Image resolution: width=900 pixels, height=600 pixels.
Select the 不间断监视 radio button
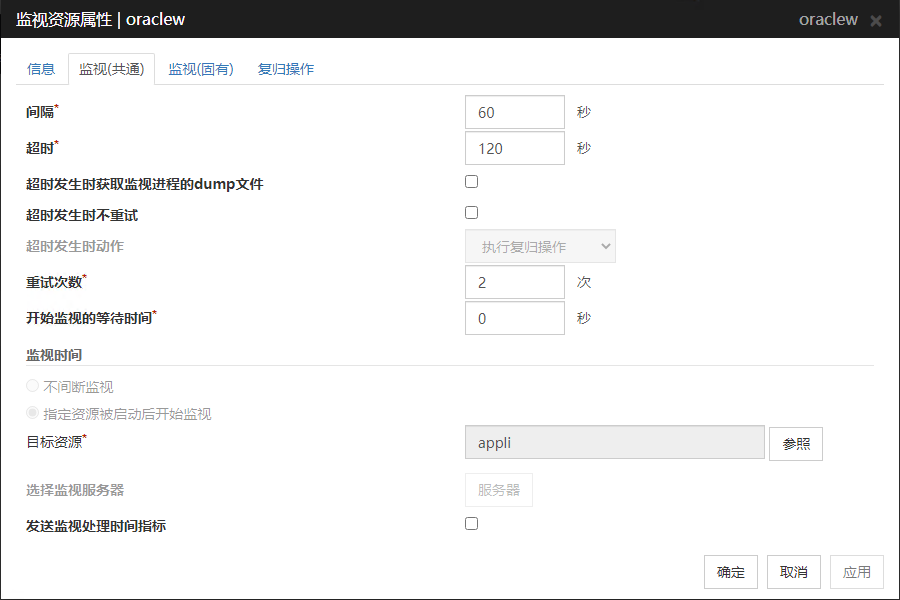tap(33, 387)
